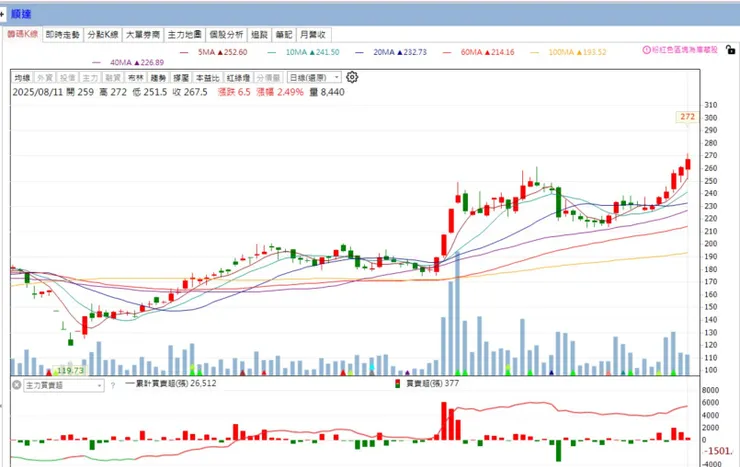
Task: Click the 量 8,440 volume value
Action: (x=327, y=92)
